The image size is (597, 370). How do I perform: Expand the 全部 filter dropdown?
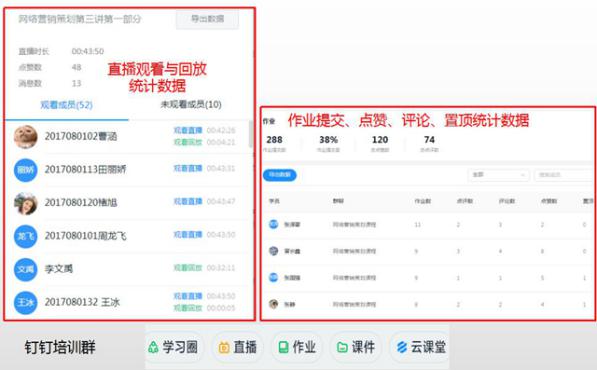tap(498, 175)
